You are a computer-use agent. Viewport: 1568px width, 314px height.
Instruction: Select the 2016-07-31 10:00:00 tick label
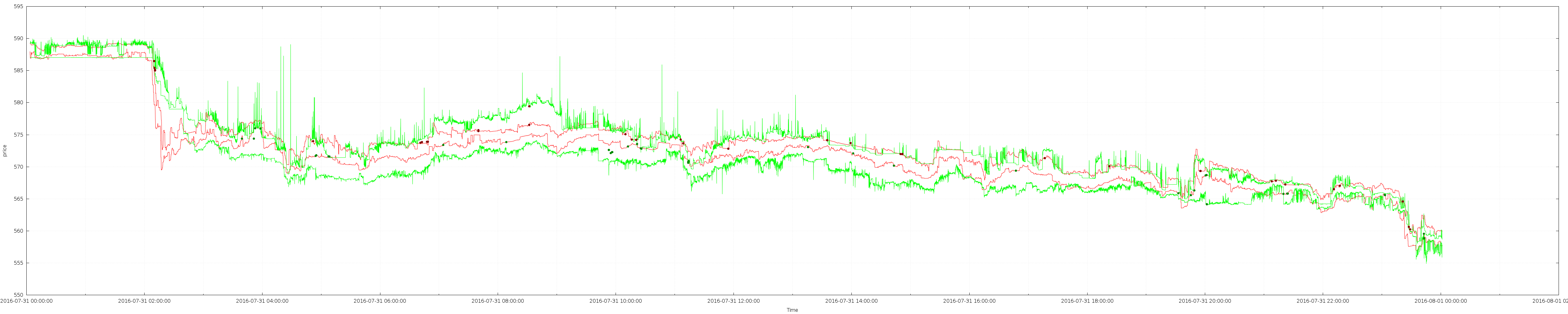pyautogui.click(x=615, y=301)
